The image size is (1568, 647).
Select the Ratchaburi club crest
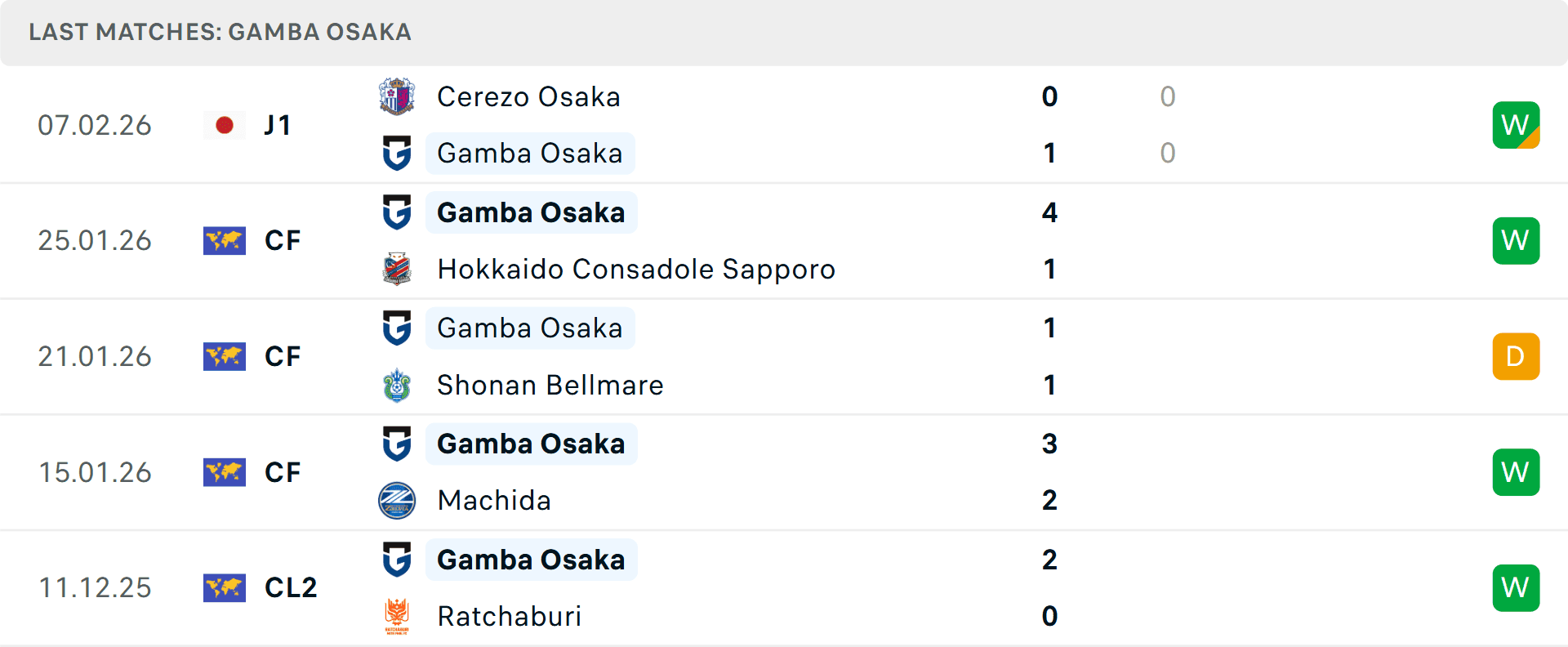click(397, 617)
